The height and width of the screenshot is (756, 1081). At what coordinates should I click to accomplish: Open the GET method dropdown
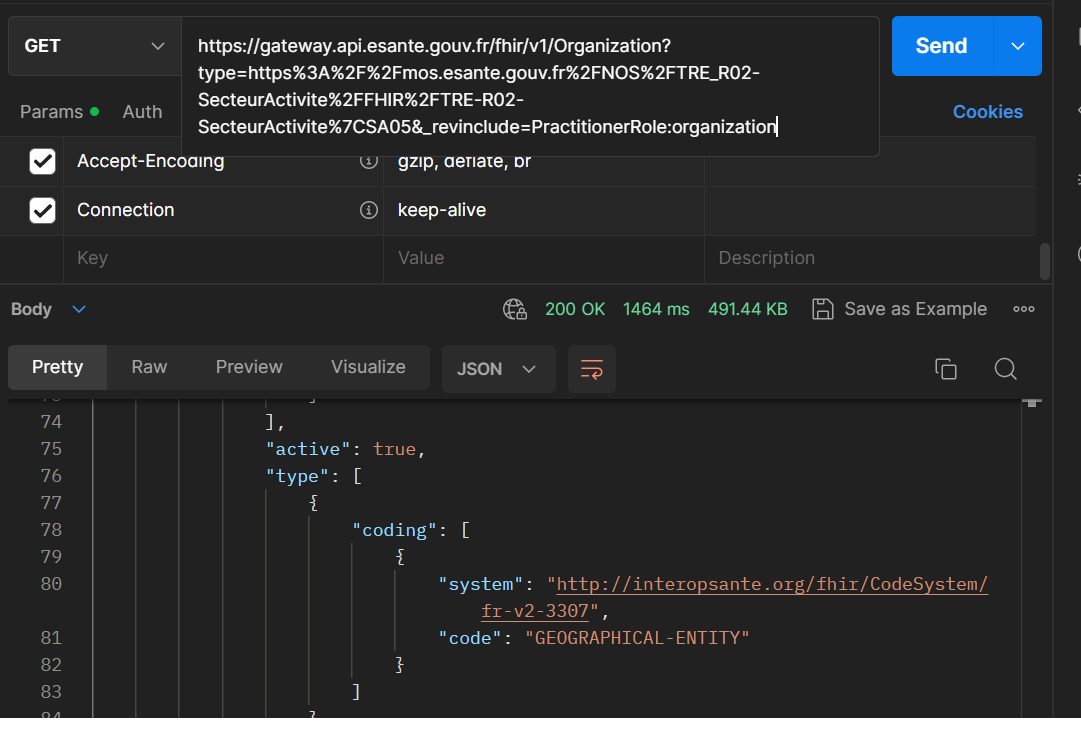pyautogui.click(x=94, y=46)
